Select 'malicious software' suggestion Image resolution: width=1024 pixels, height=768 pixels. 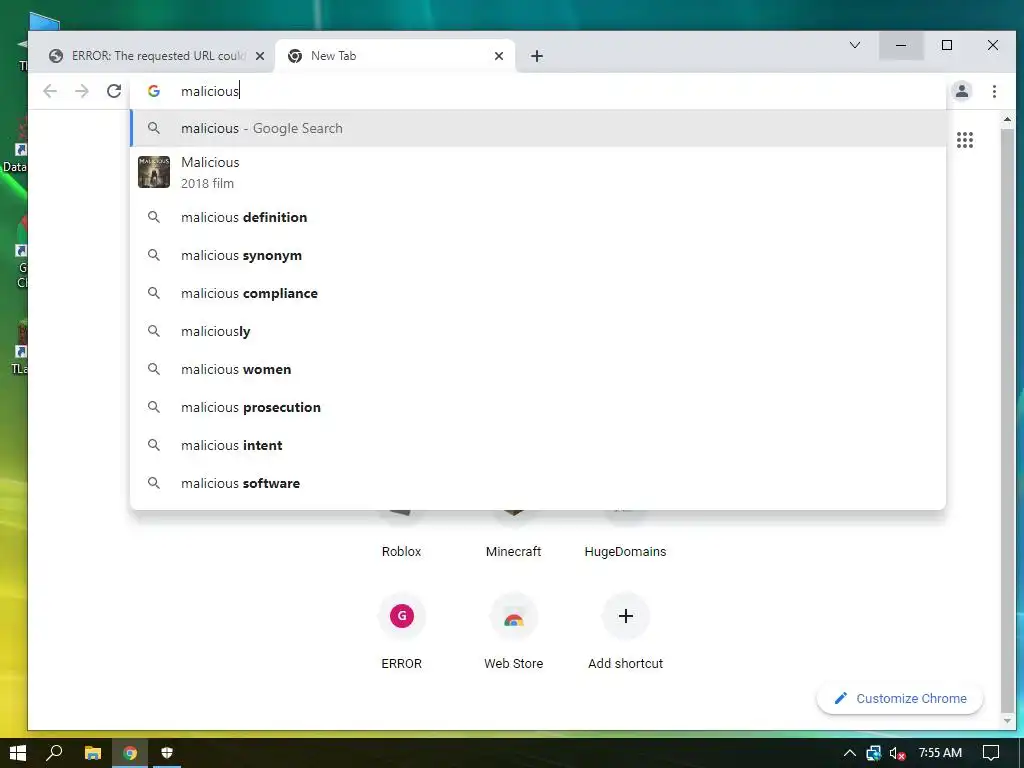click(538, 483)
